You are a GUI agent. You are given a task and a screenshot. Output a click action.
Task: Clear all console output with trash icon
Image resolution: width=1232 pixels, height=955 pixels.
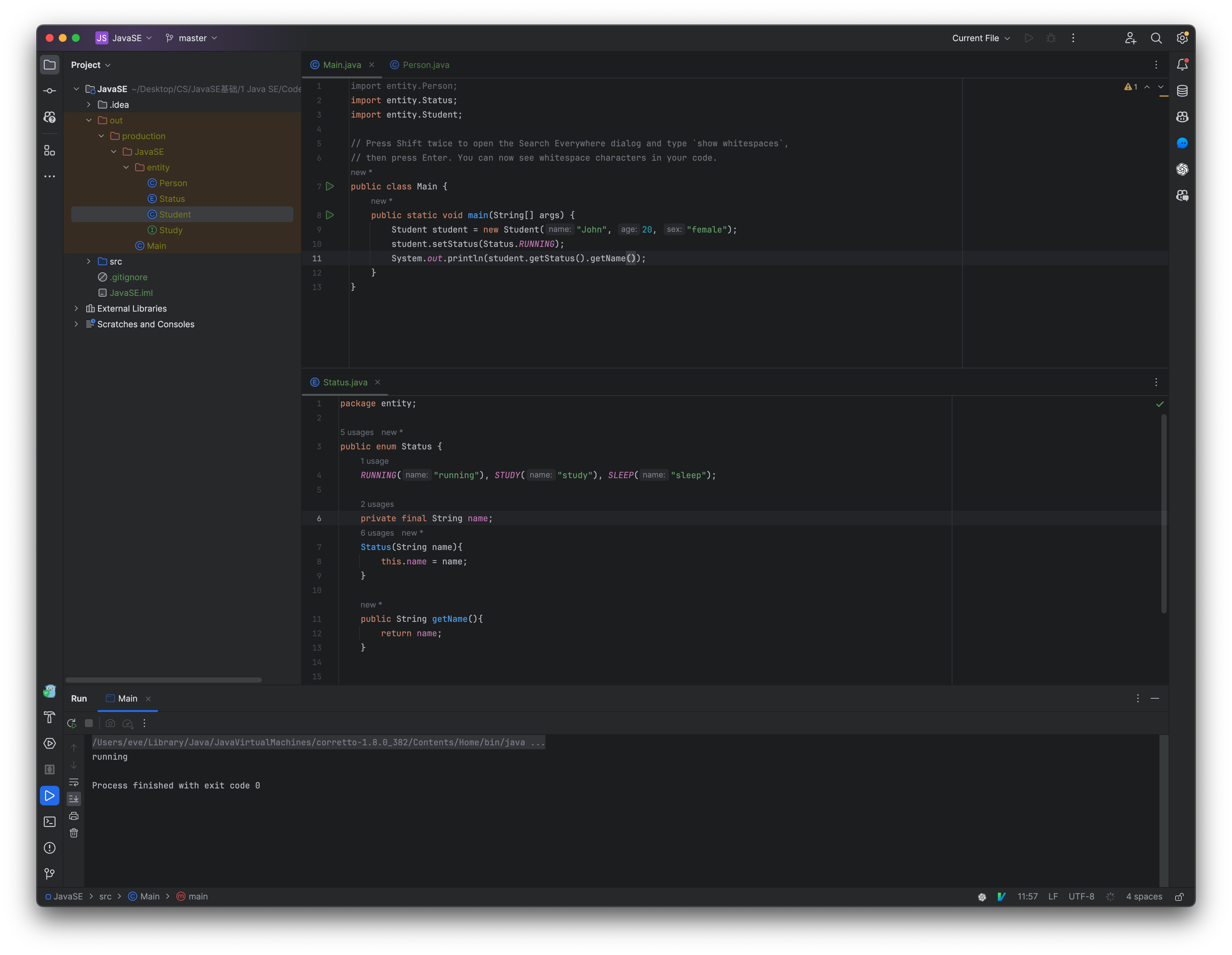point(74,833)
